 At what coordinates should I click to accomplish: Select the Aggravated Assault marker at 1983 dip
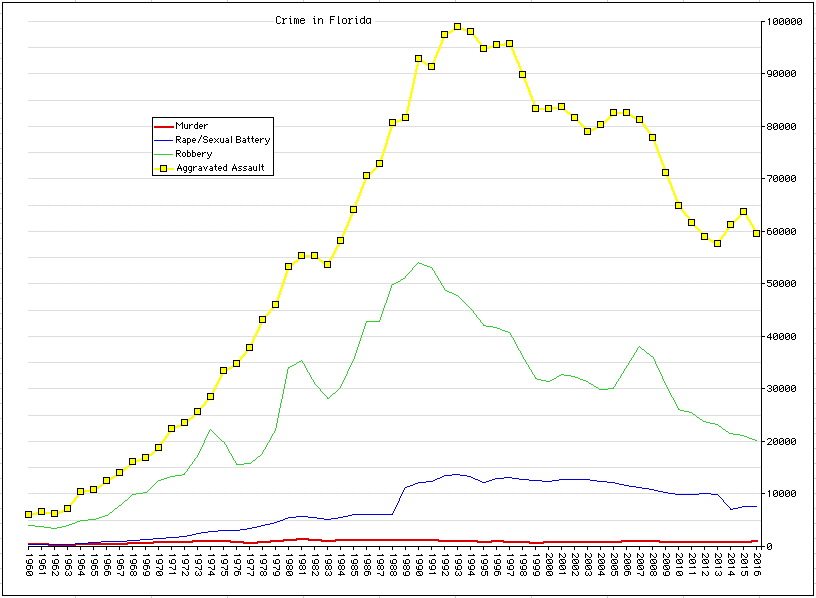tap(327, 264)
